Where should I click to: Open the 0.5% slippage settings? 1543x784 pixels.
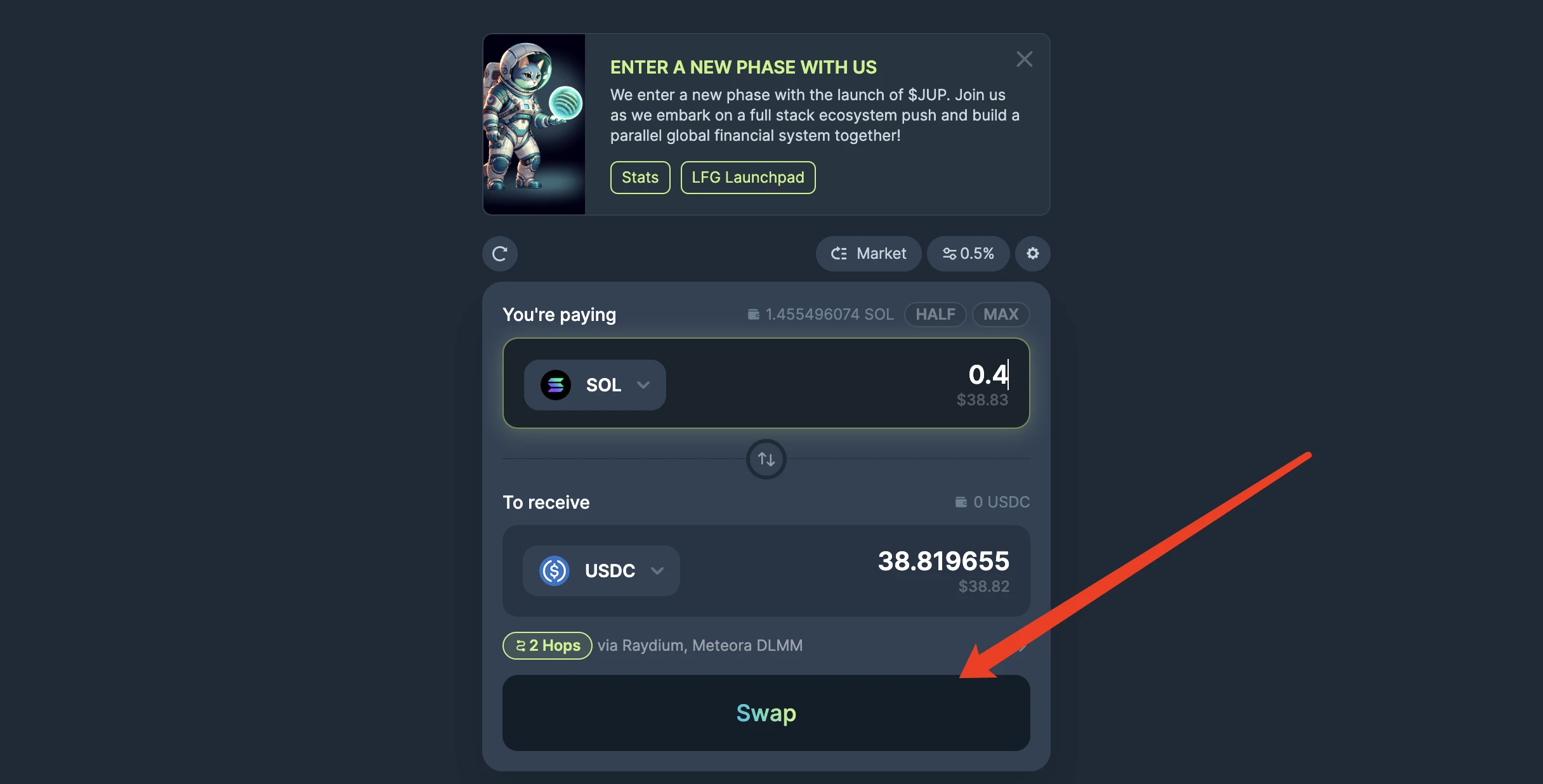968,254
